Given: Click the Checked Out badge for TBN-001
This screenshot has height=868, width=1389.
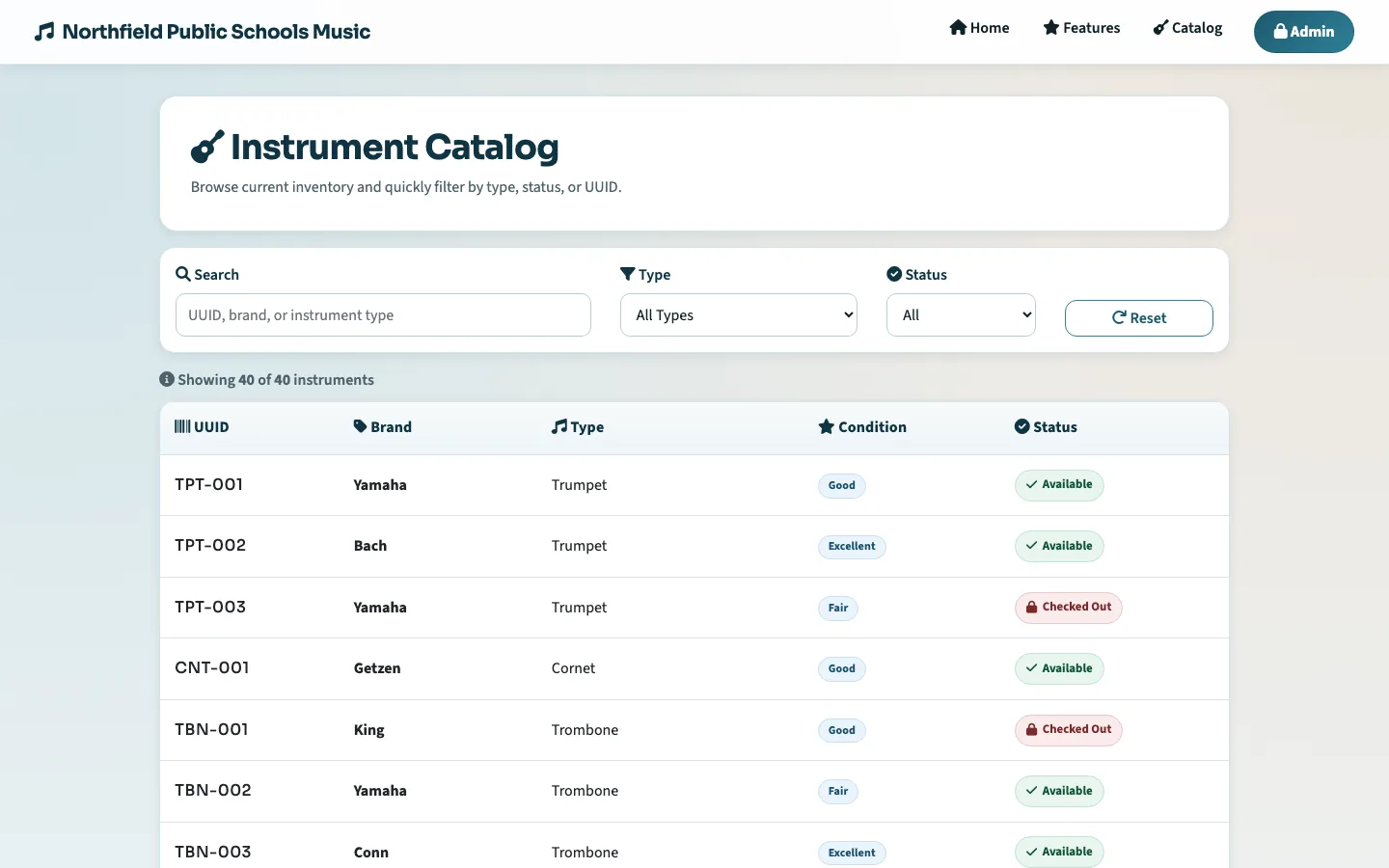Looking at the screenshot, I should pos(1069,730).
